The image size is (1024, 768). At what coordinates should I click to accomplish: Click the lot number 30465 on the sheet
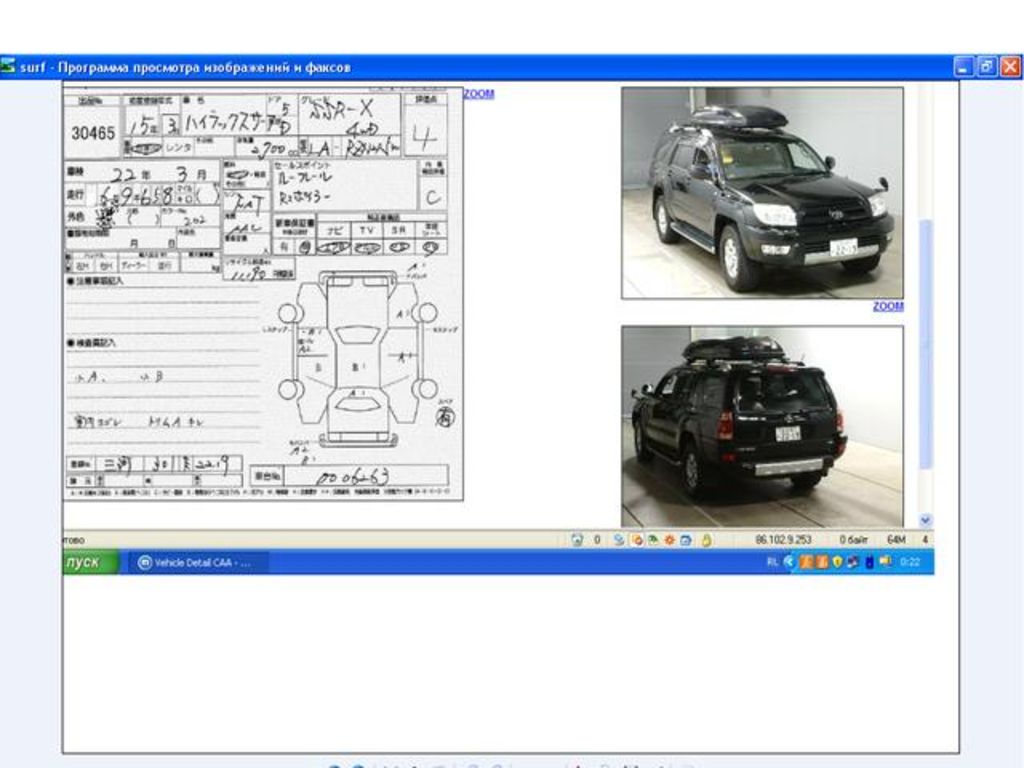click(93, 133)
